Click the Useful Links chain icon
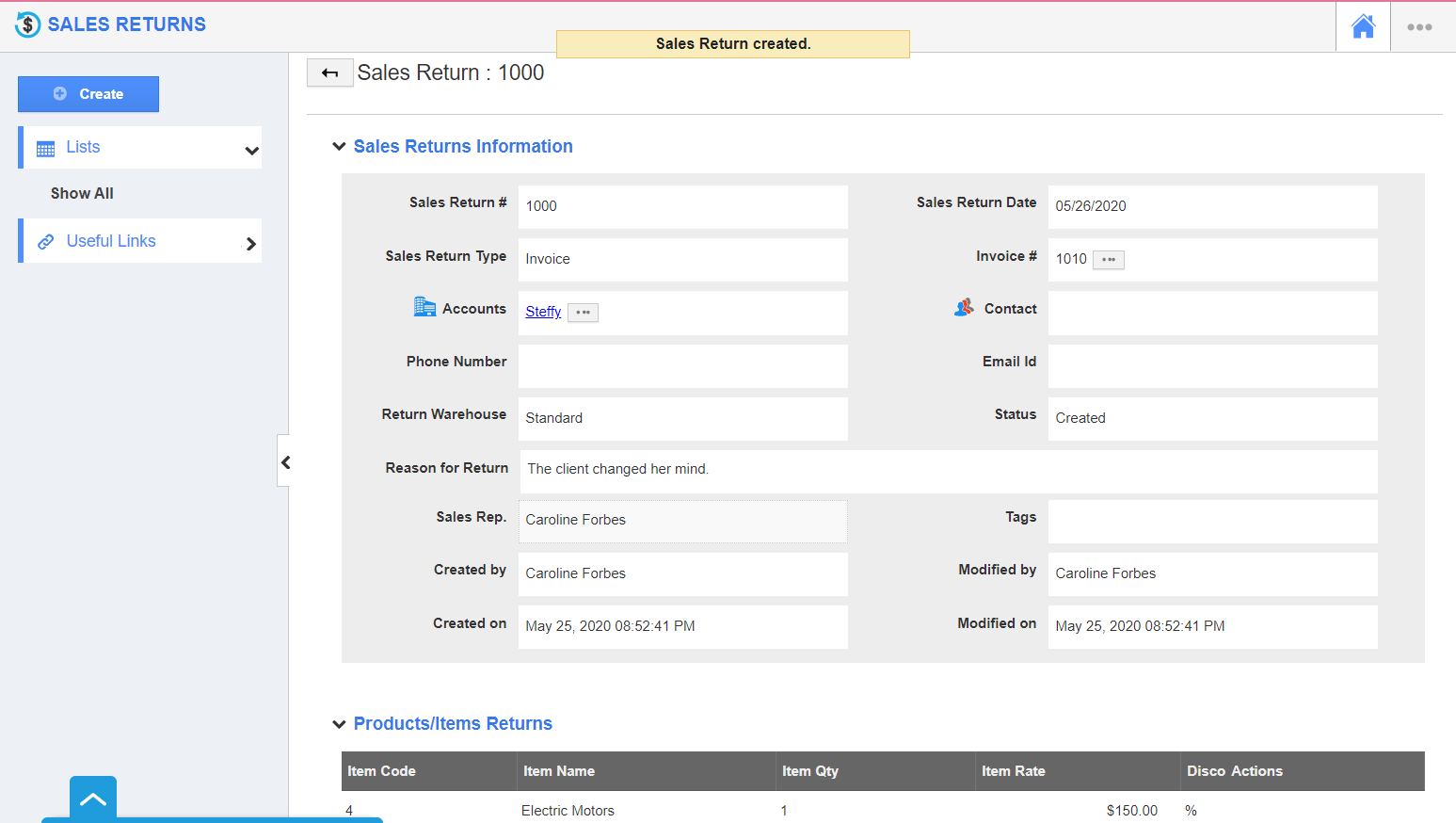This screenshot has height=823, width=1456. [44, 241]
